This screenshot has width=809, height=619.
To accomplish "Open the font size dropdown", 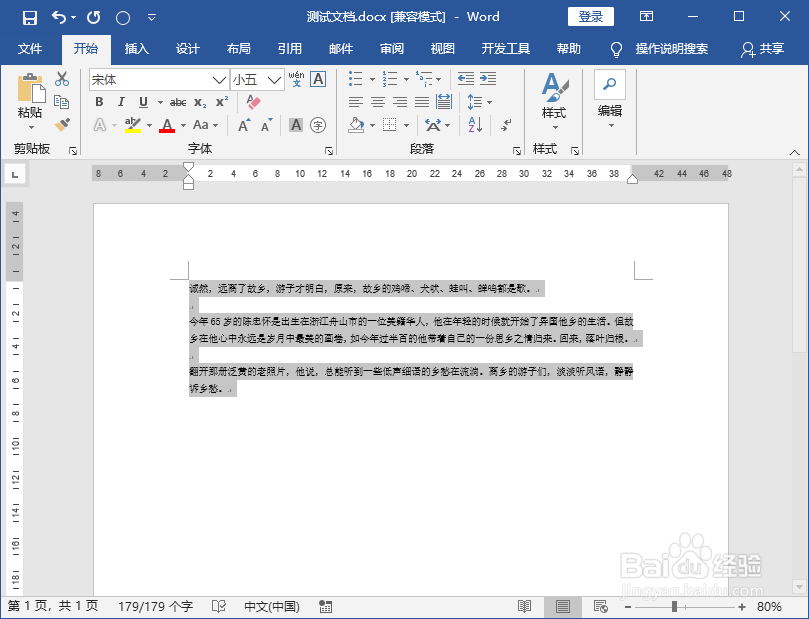I will [x=273, y=79].
